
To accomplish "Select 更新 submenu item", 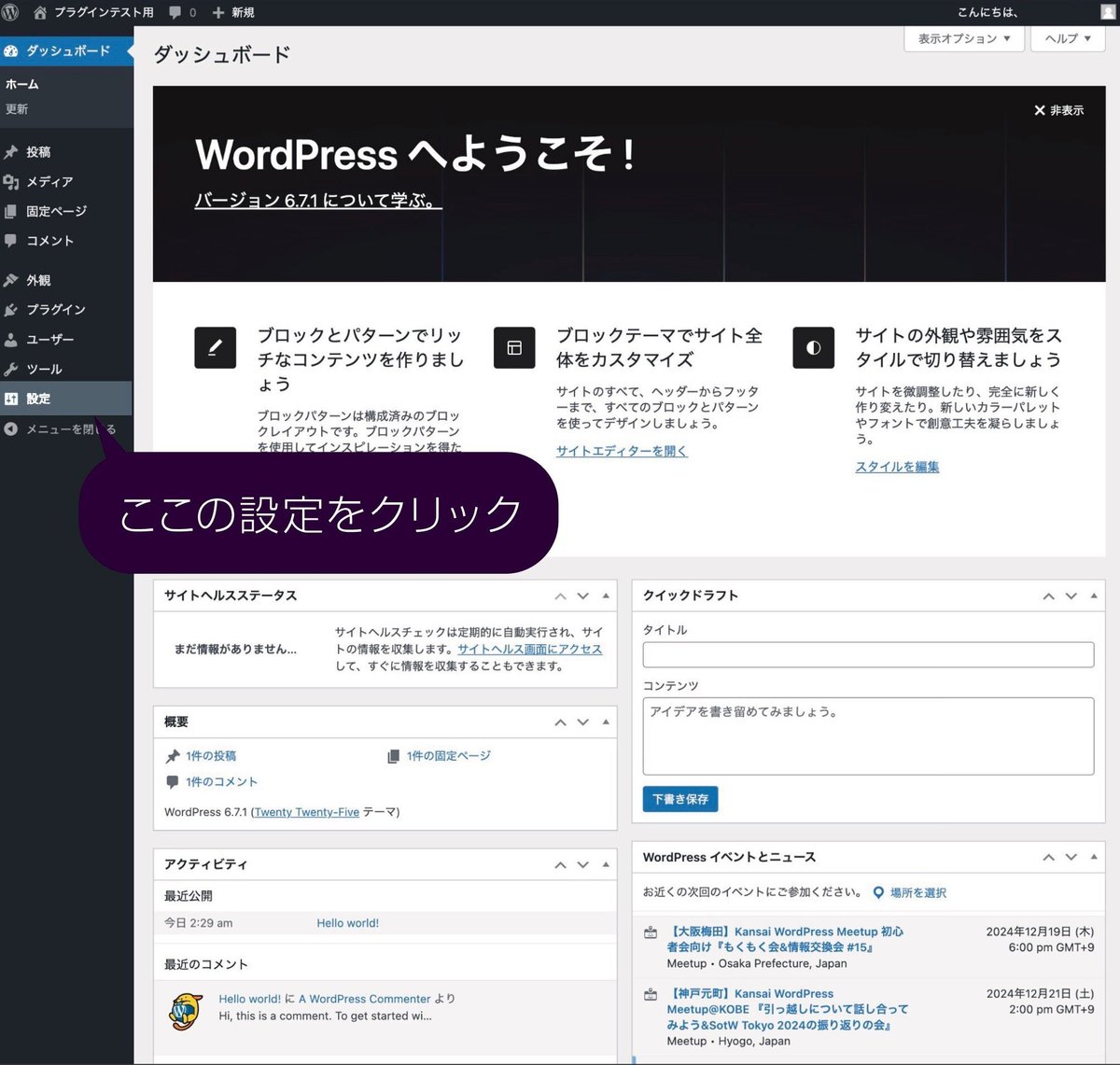I will click(17, 109).
